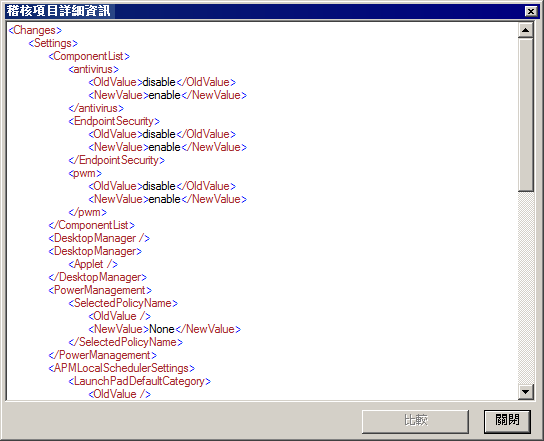The height and width of the screenshot is (441, 544).
Task: Click the opening ComponentList tag
Action: coord(89,56)
